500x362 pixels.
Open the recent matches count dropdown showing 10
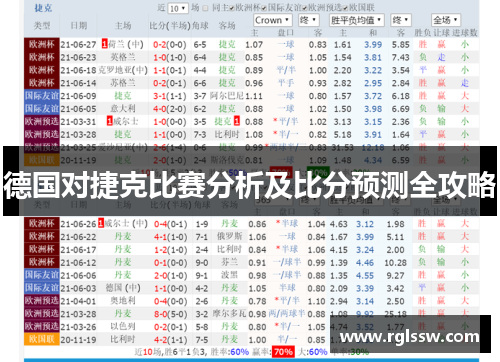click(178, 8)
